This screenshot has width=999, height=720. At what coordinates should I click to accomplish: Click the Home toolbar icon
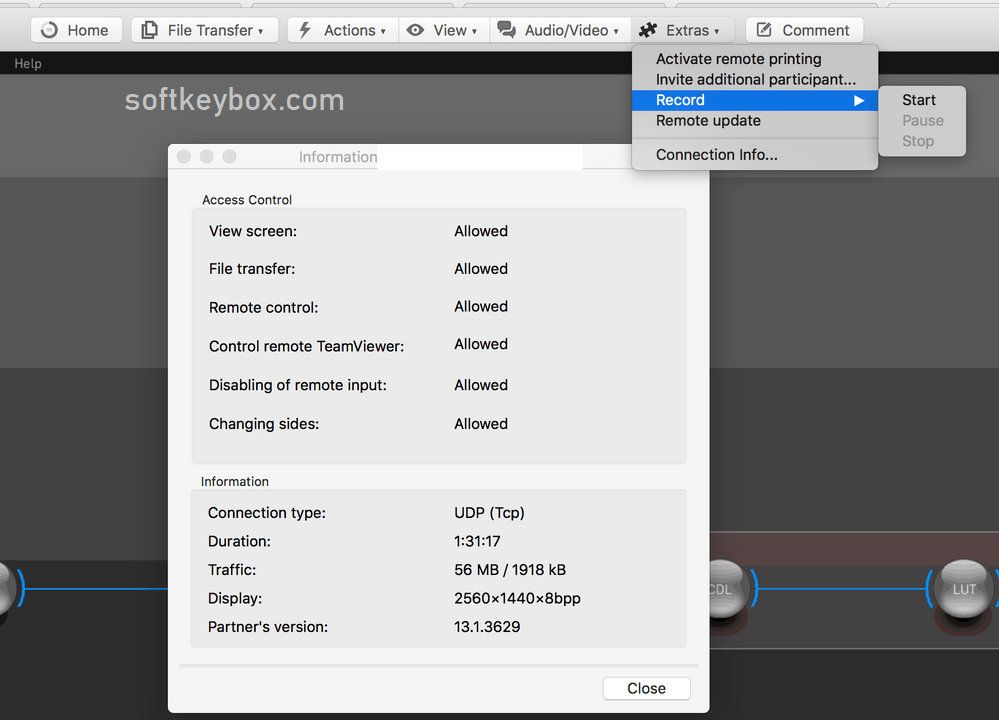click(49, 29)
